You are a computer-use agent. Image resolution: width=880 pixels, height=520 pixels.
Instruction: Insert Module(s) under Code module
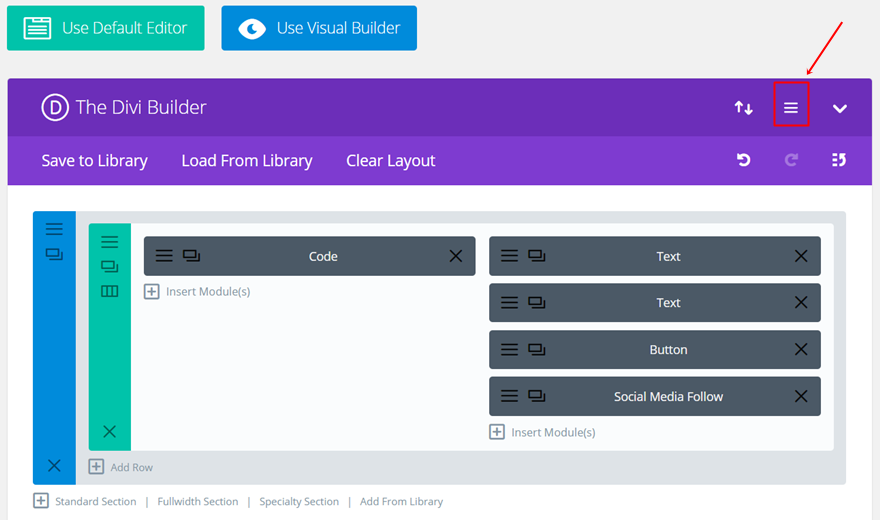pyautogui.click(x=197, y=292)
